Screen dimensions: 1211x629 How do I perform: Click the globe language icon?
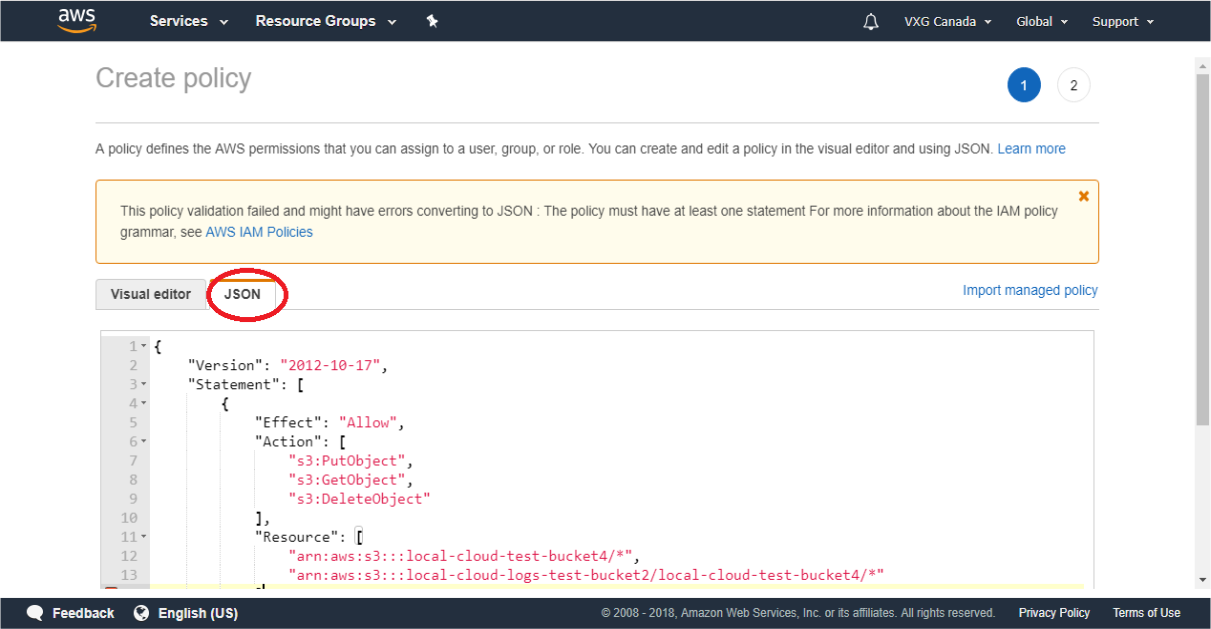(141, 613)
